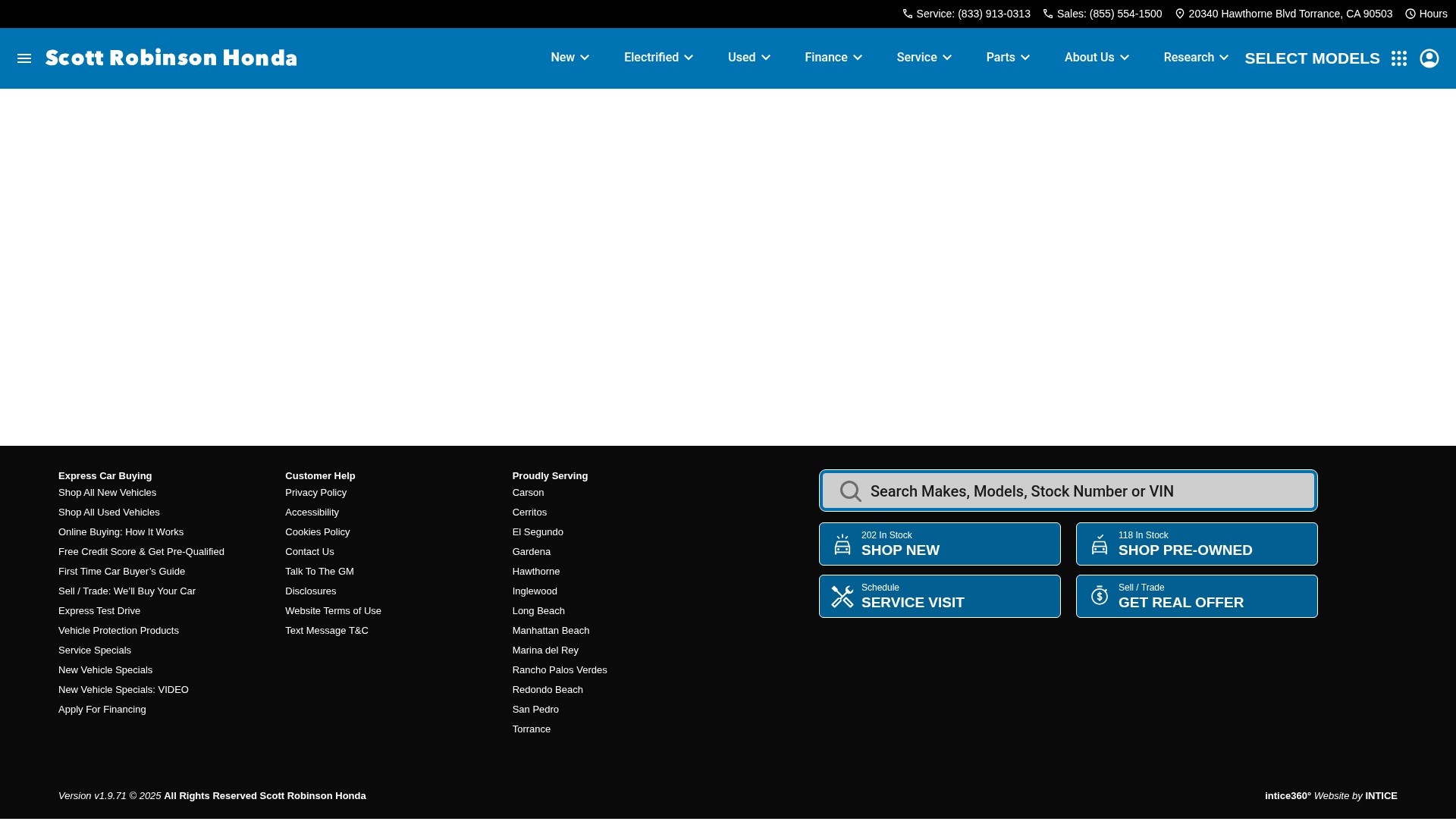
Task: Click the new car icon on Shop New
Action: [843, 544]
